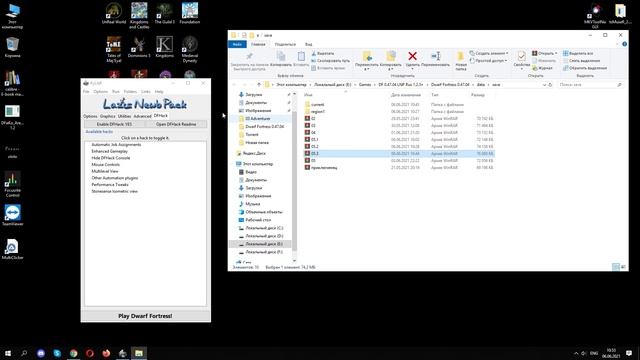Image resolution: width=640 pixels, height=360 pixels.
Task: Click the Paste (Вставить) ribbon icon
Action: 301,58
